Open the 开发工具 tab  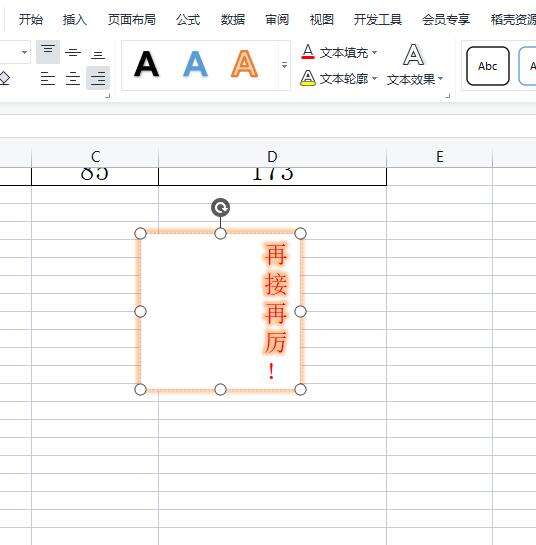(x=377, y=19)
